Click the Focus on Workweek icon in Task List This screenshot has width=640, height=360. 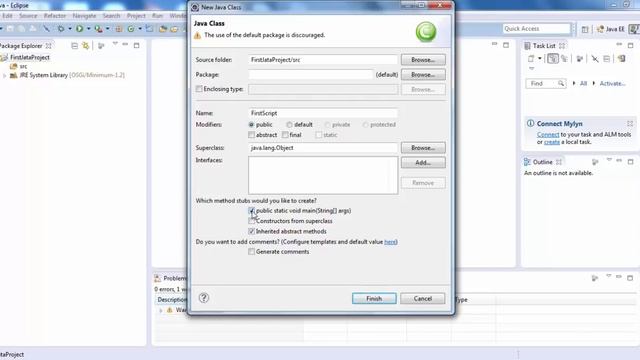(x=580, y=59)
